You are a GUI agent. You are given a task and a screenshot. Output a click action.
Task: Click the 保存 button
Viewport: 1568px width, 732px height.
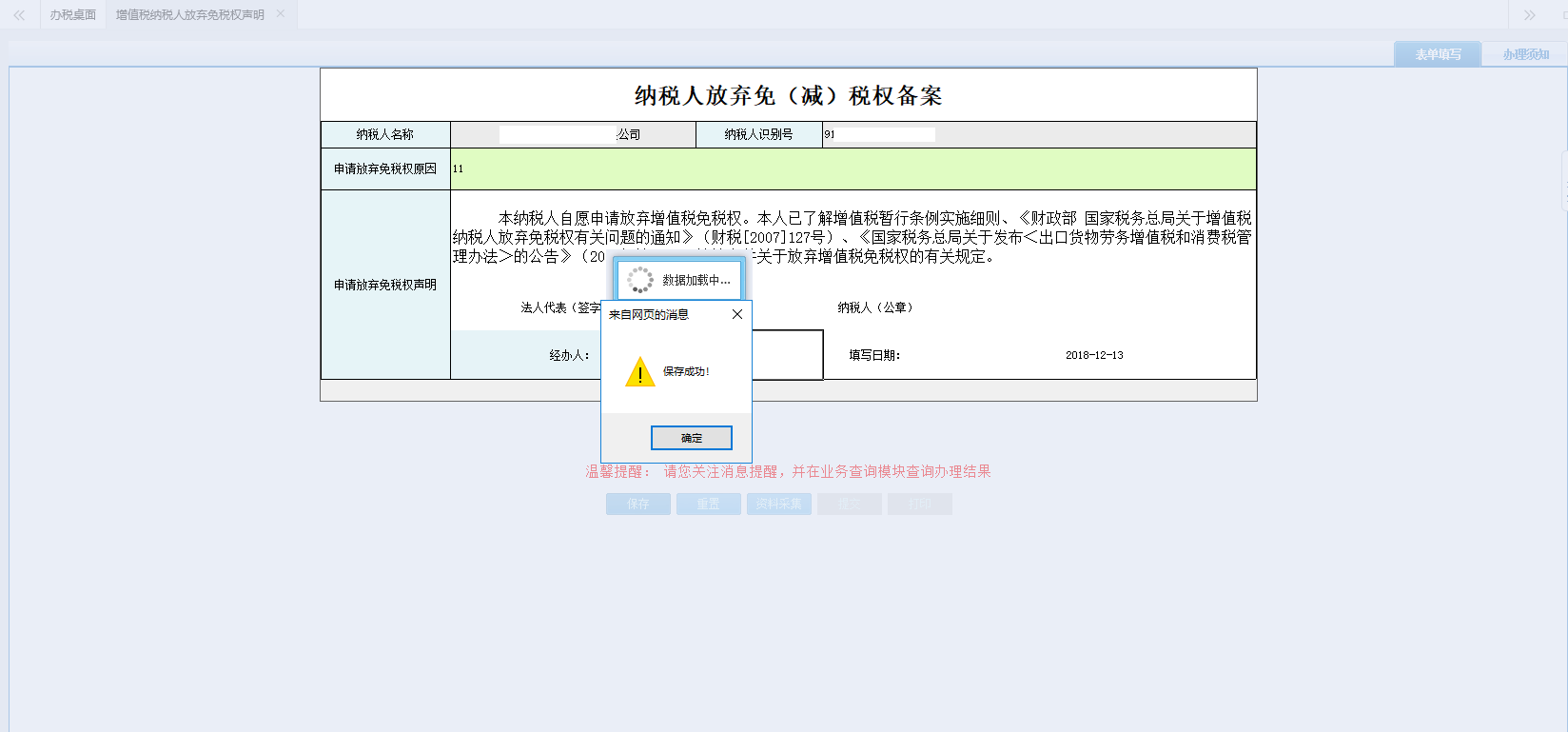[x=638, y=504]
